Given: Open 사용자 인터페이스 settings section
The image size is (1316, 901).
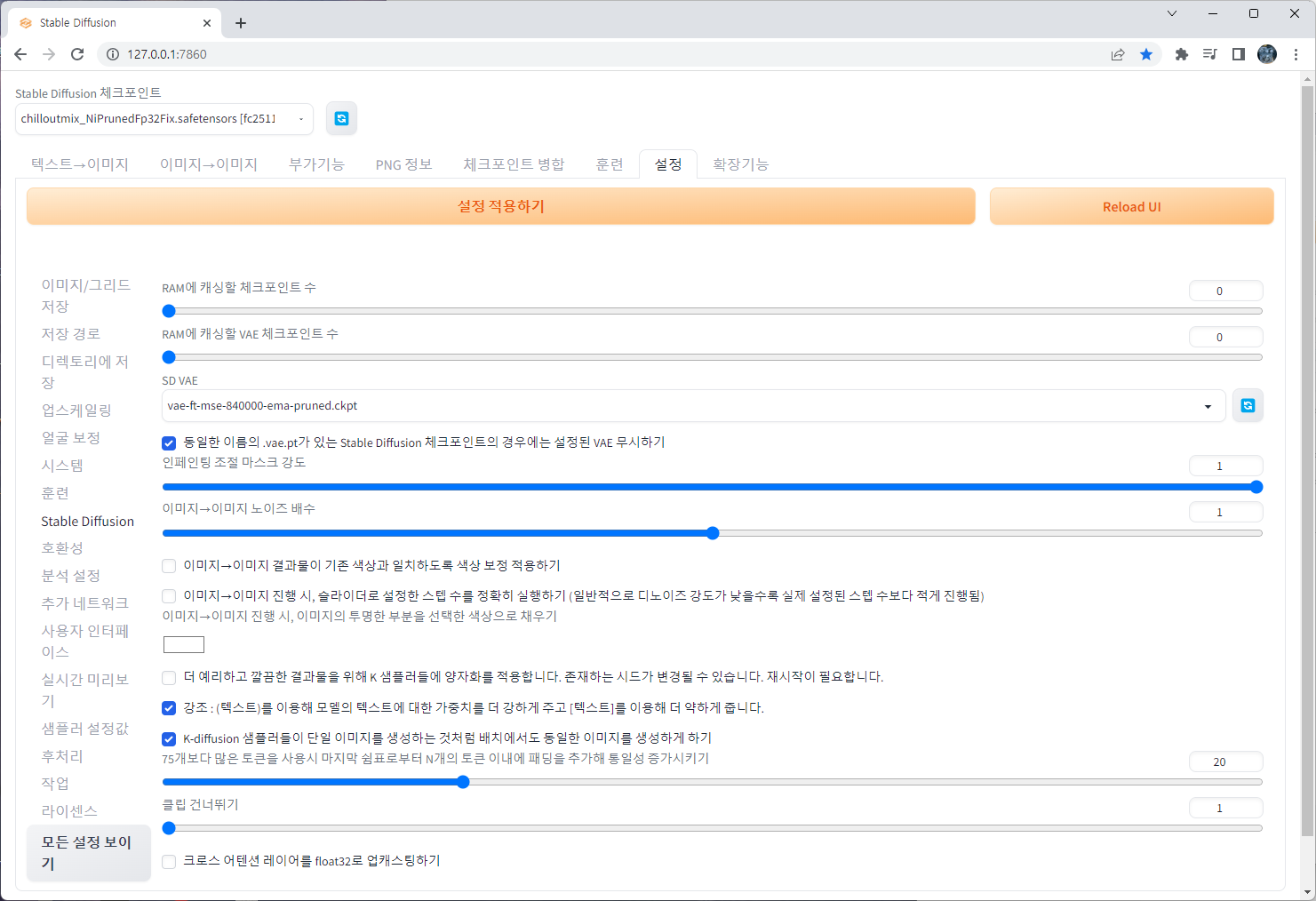Looking at the screenshot, I should [86, 642].
